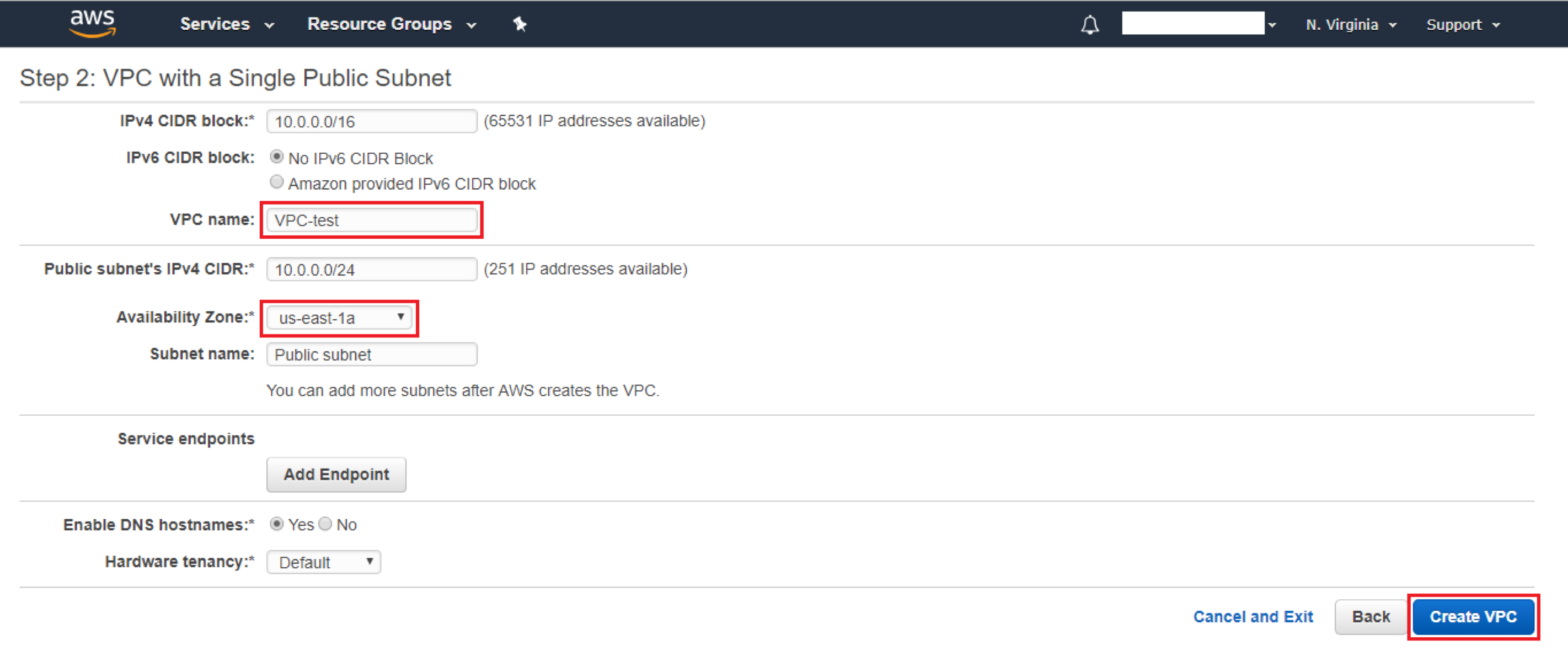
Task: Open Resource Groups dropdown
Action: (391, 22)
